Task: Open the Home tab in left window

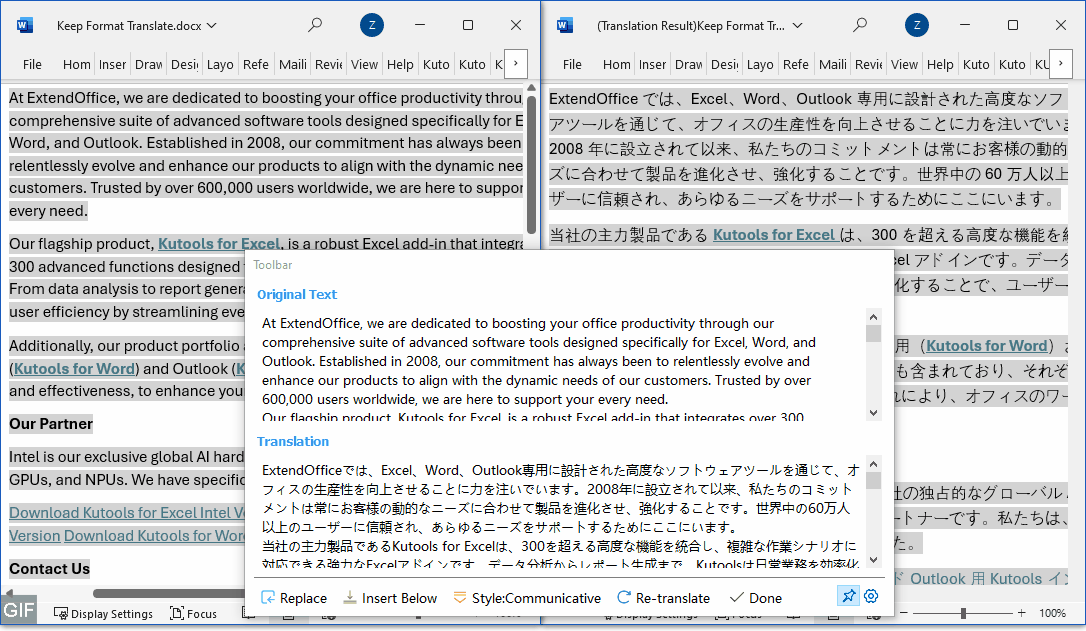Action: 76,64
